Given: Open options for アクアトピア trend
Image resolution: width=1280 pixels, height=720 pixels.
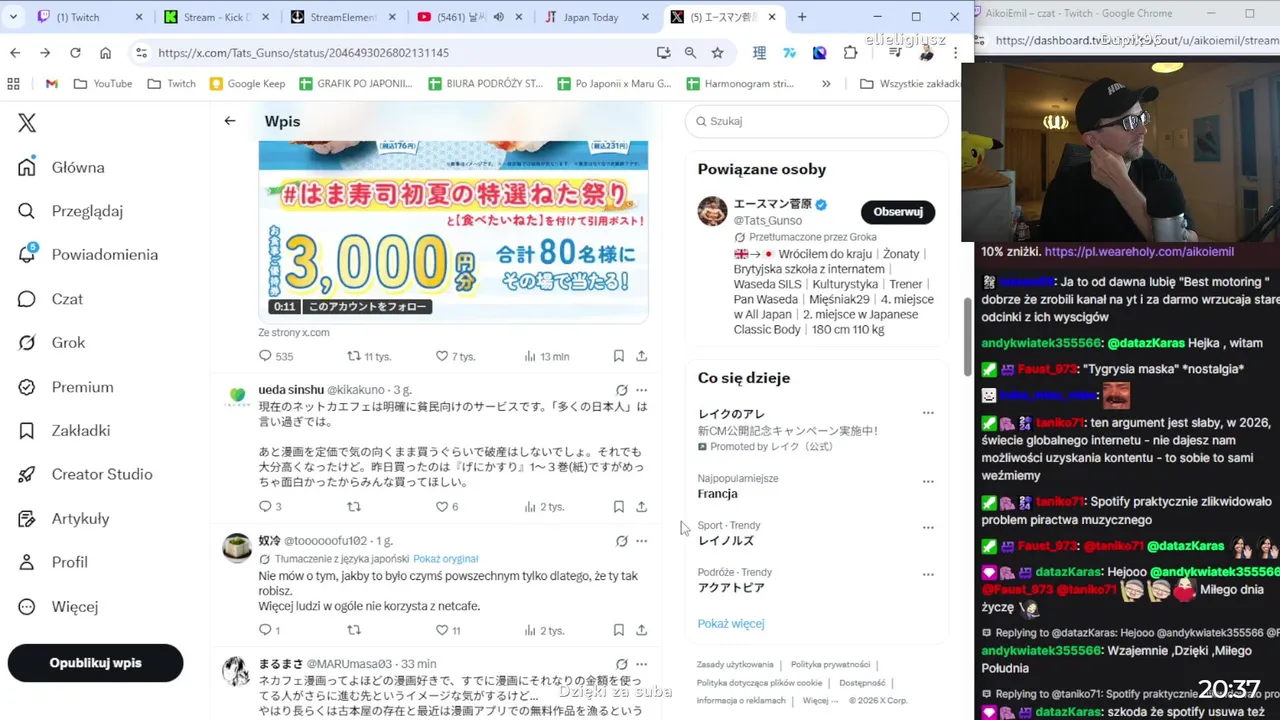Looking at the screenshot, I should (928, 575).
